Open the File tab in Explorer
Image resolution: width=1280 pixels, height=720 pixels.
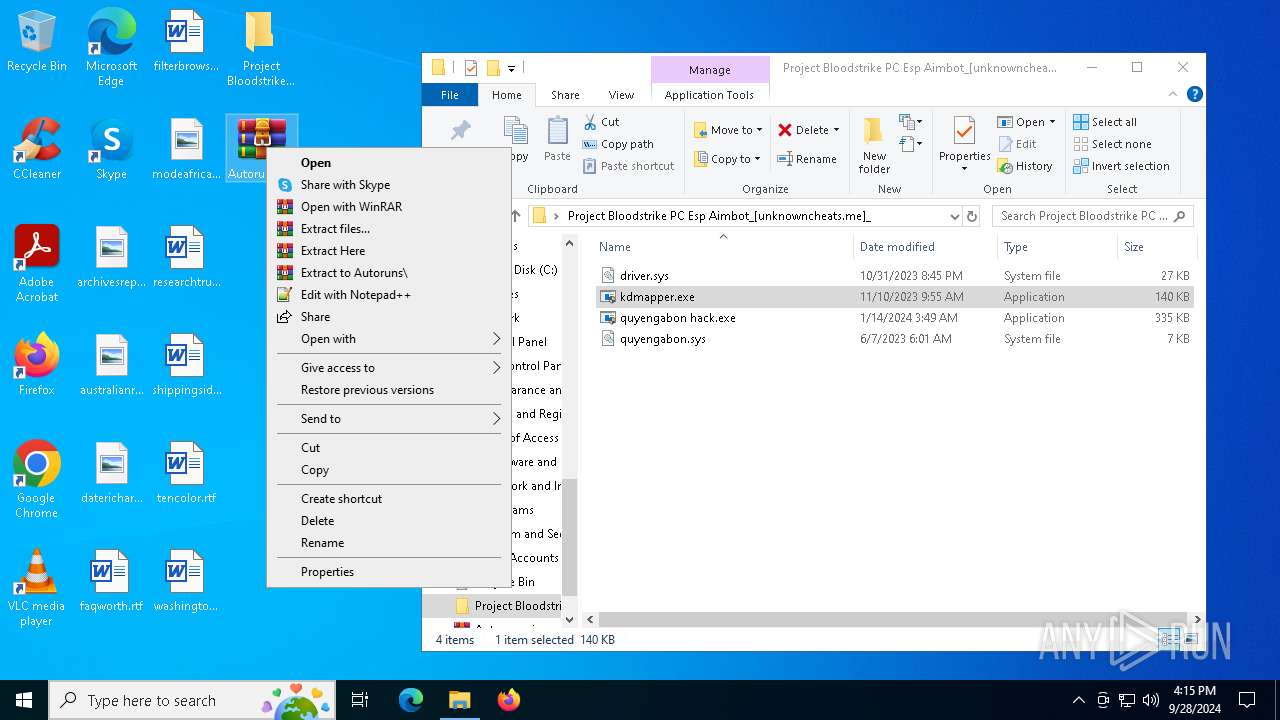450,95
